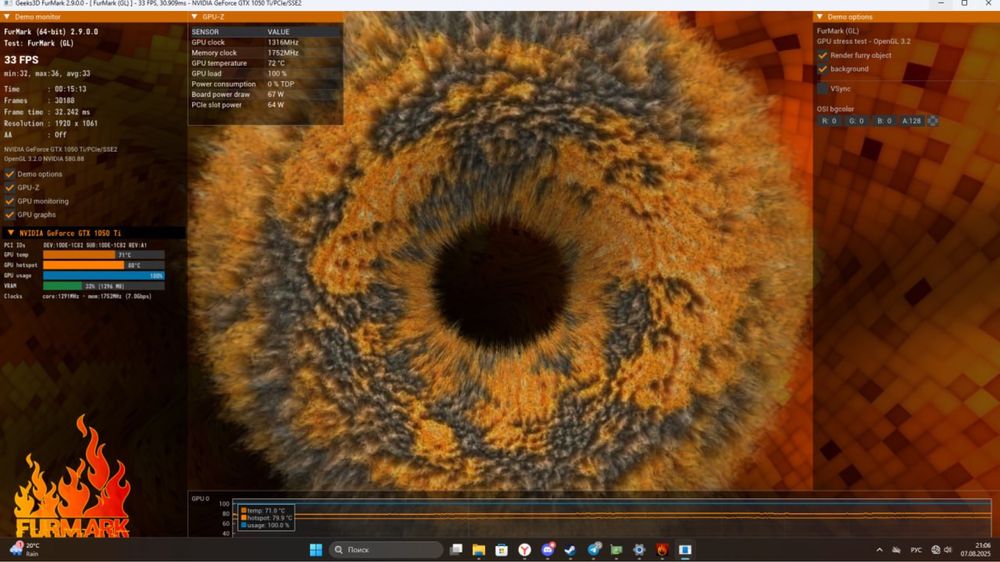Collapse the Demo monitor panel
The image size is (1000, 562).
click(8, 17)
